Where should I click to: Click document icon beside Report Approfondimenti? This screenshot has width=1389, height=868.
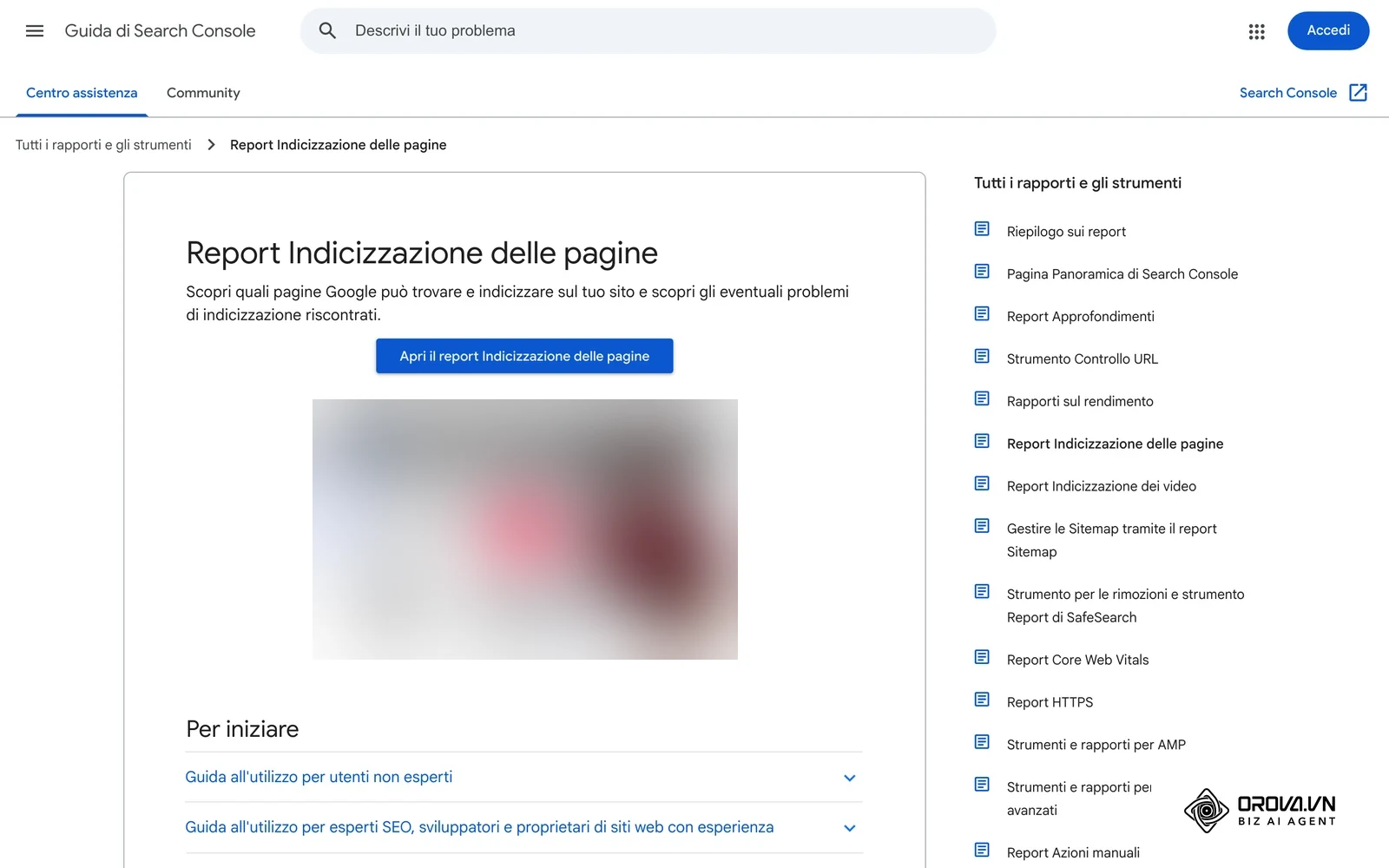[982, 314]
